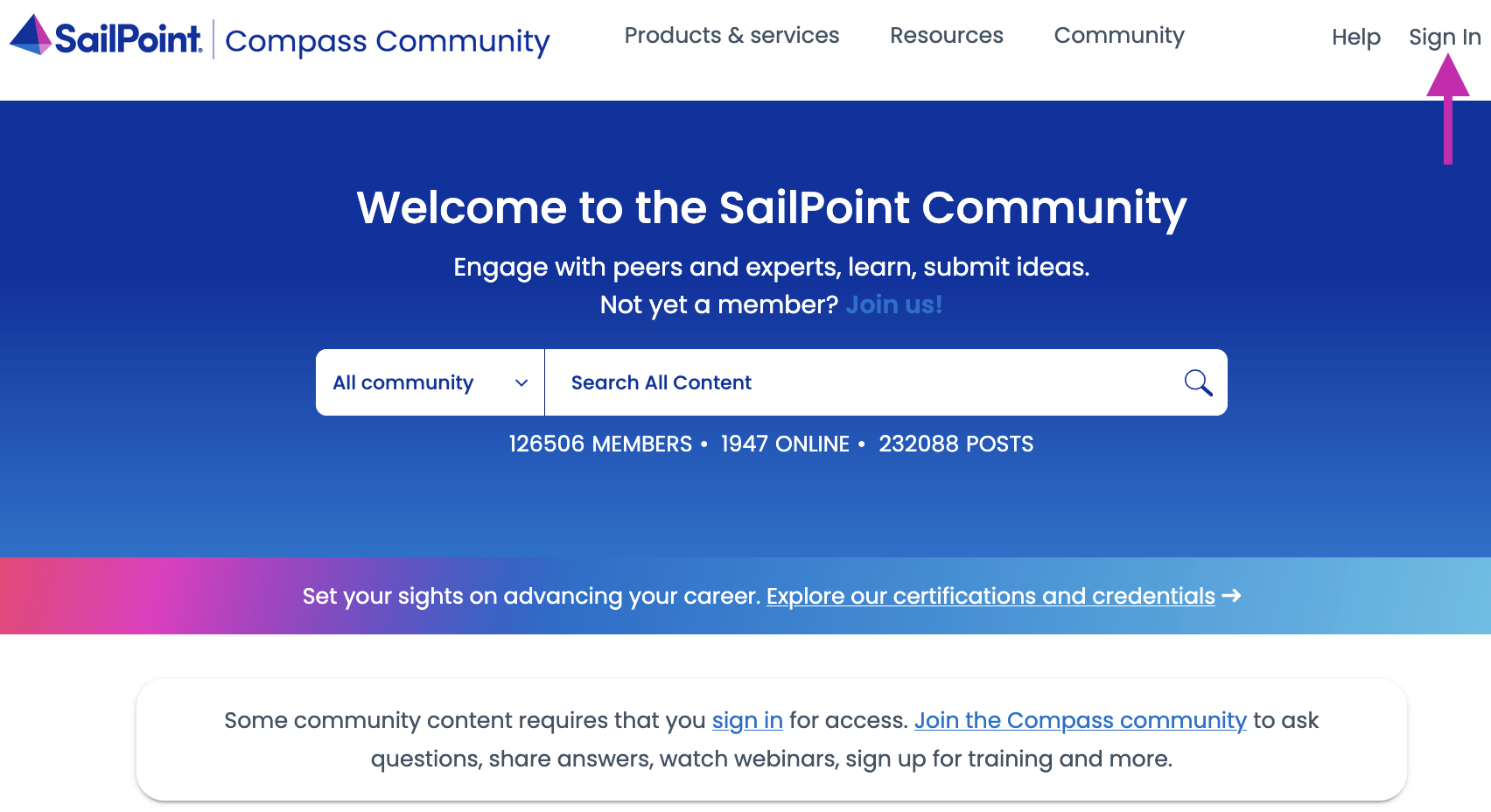Click the sign in link in notice

(x=747, y=720)
